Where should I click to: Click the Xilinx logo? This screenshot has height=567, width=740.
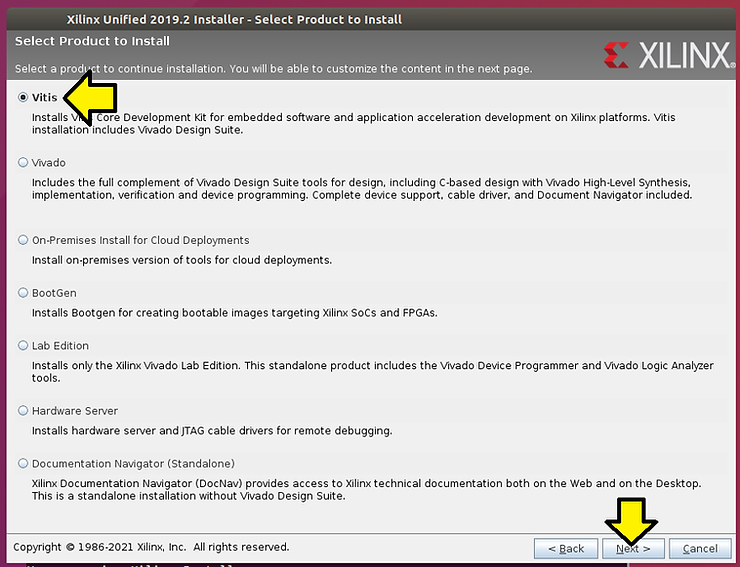click(668, 55)
